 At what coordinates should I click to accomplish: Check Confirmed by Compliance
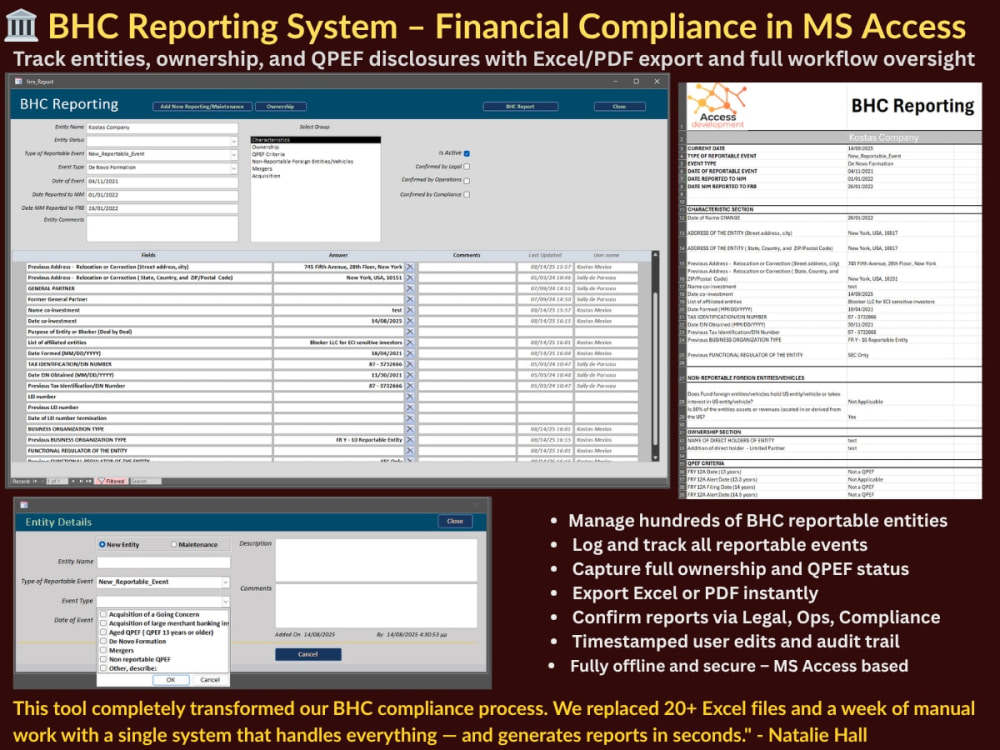pyautogui.click(x=467, y=195)
